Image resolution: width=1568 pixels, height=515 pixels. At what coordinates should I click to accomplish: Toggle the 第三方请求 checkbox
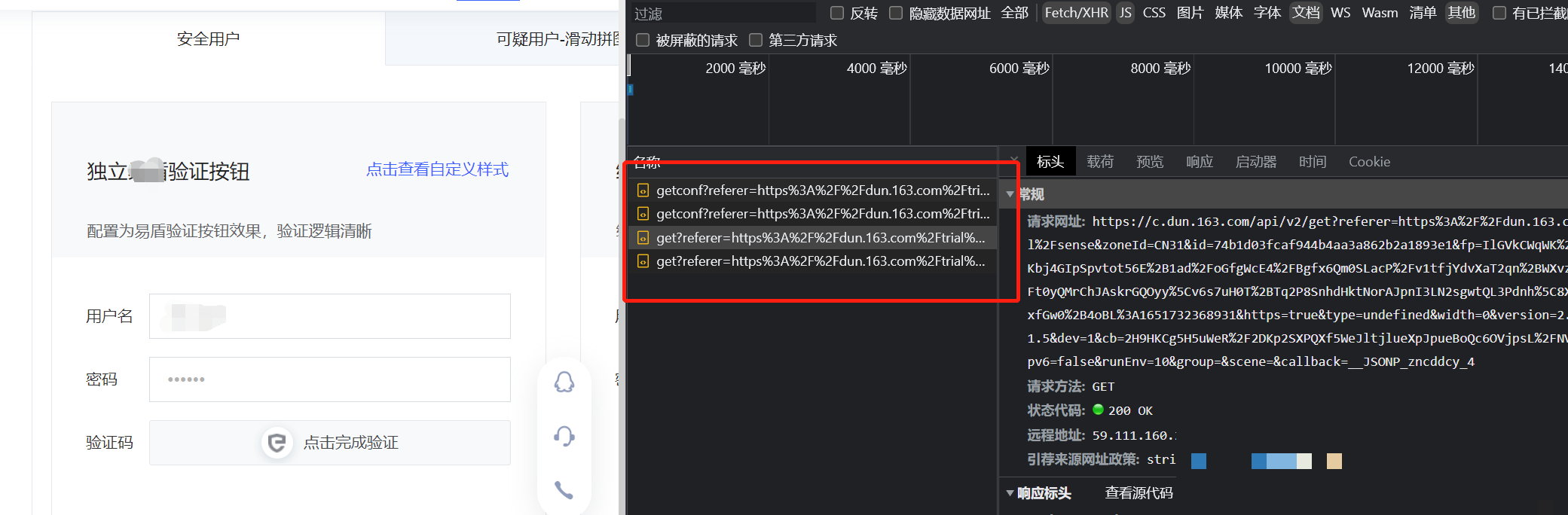(x=756, y=40)
